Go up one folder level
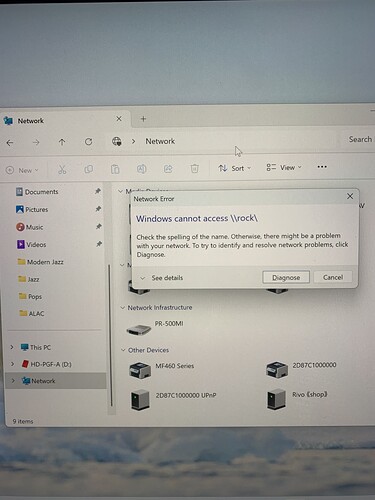This screenshot has width=375, height=500. 62,142
